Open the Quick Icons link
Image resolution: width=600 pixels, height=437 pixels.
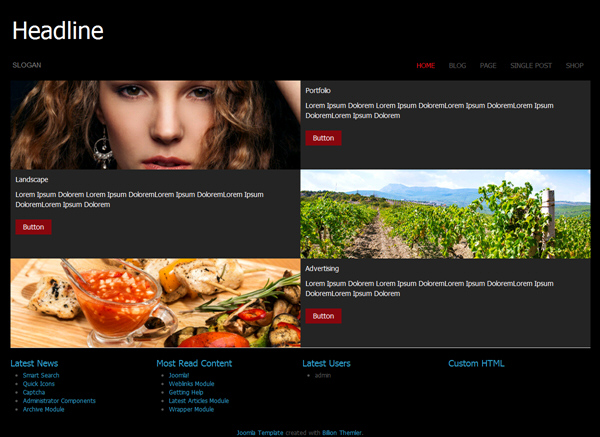39,384
